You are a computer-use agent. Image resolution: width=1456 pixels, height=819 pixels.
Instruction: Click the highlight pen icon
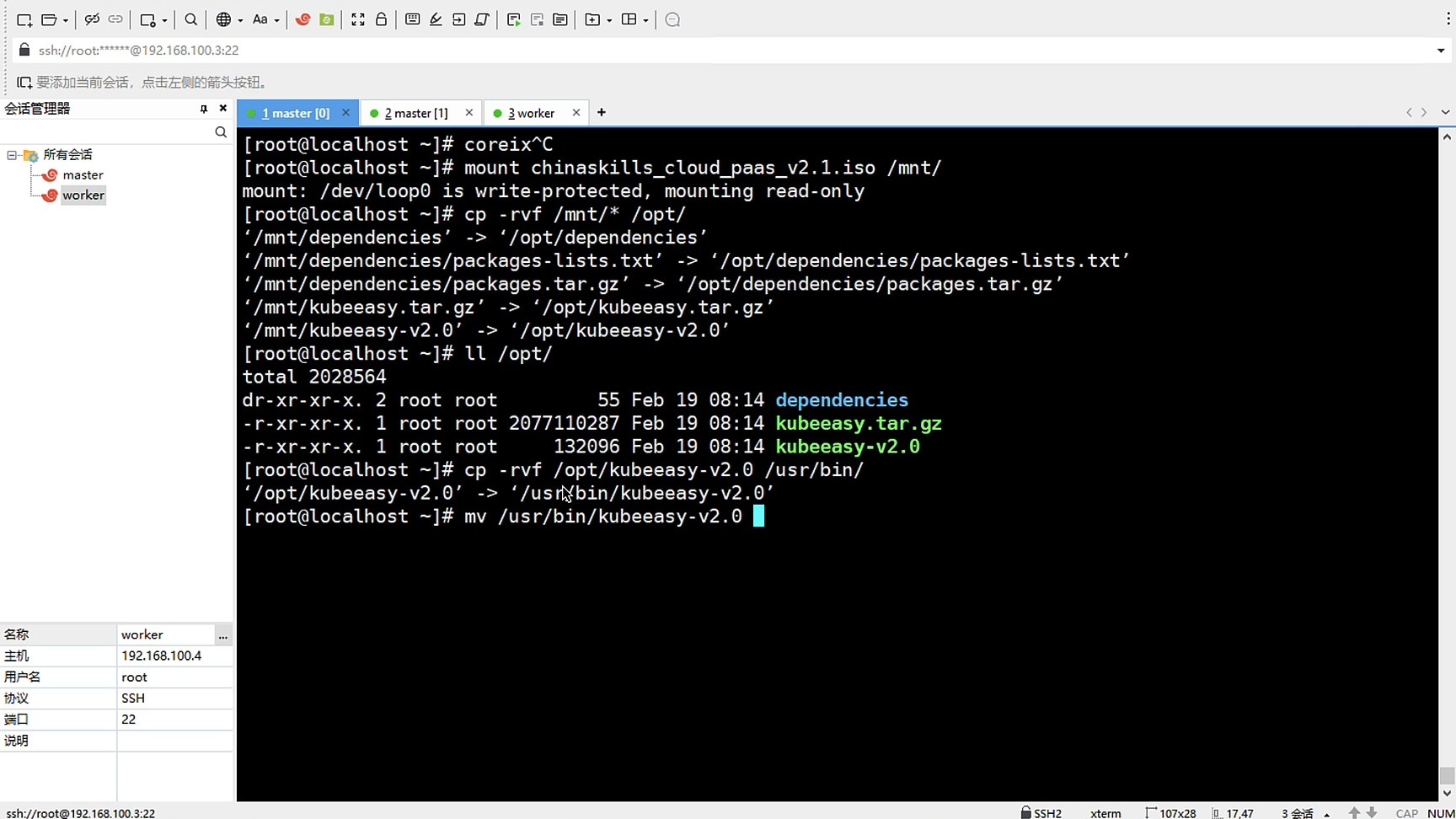pos(436,19)
